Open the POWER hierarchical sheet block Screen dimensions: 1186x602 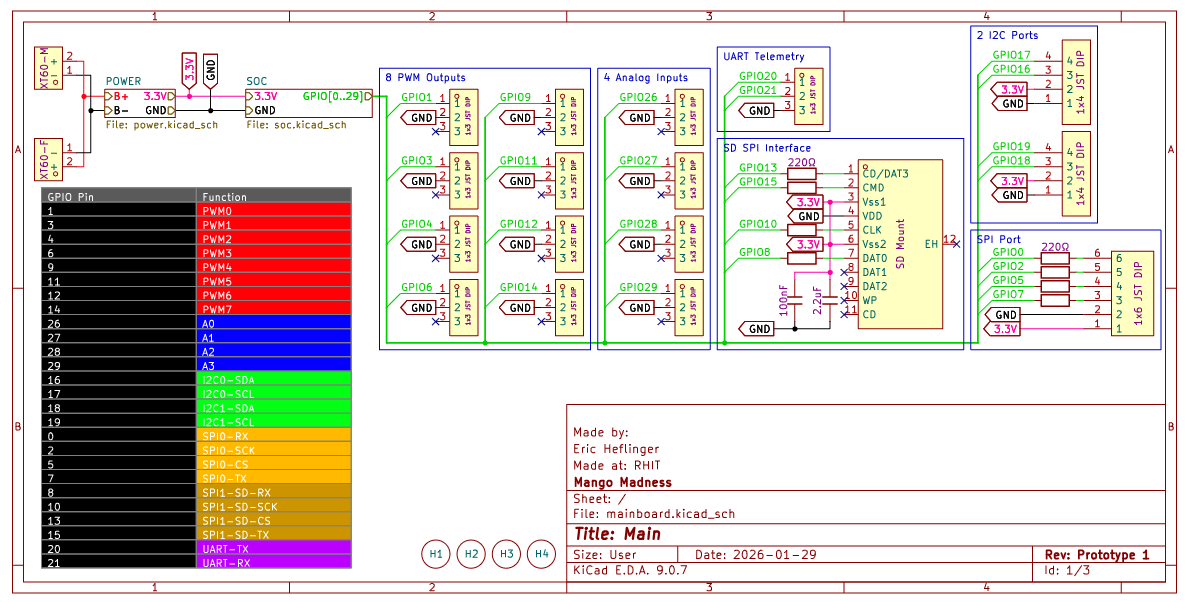click(140, 104)
